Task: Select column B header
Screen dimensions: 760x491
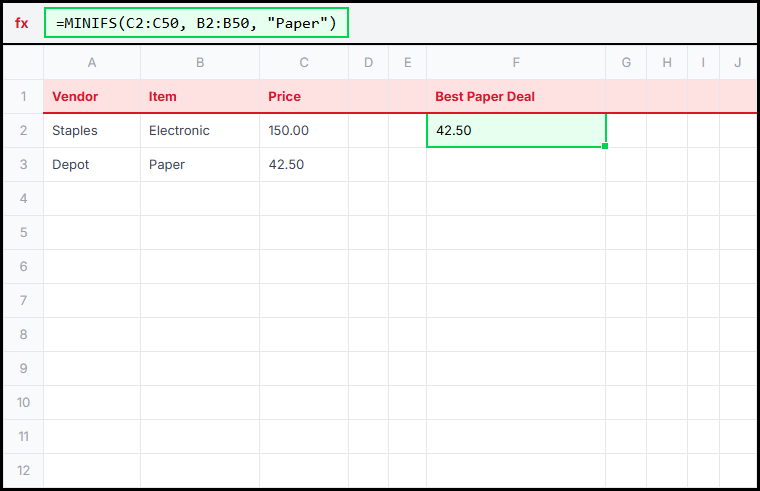Action: (x=200, y=63)
